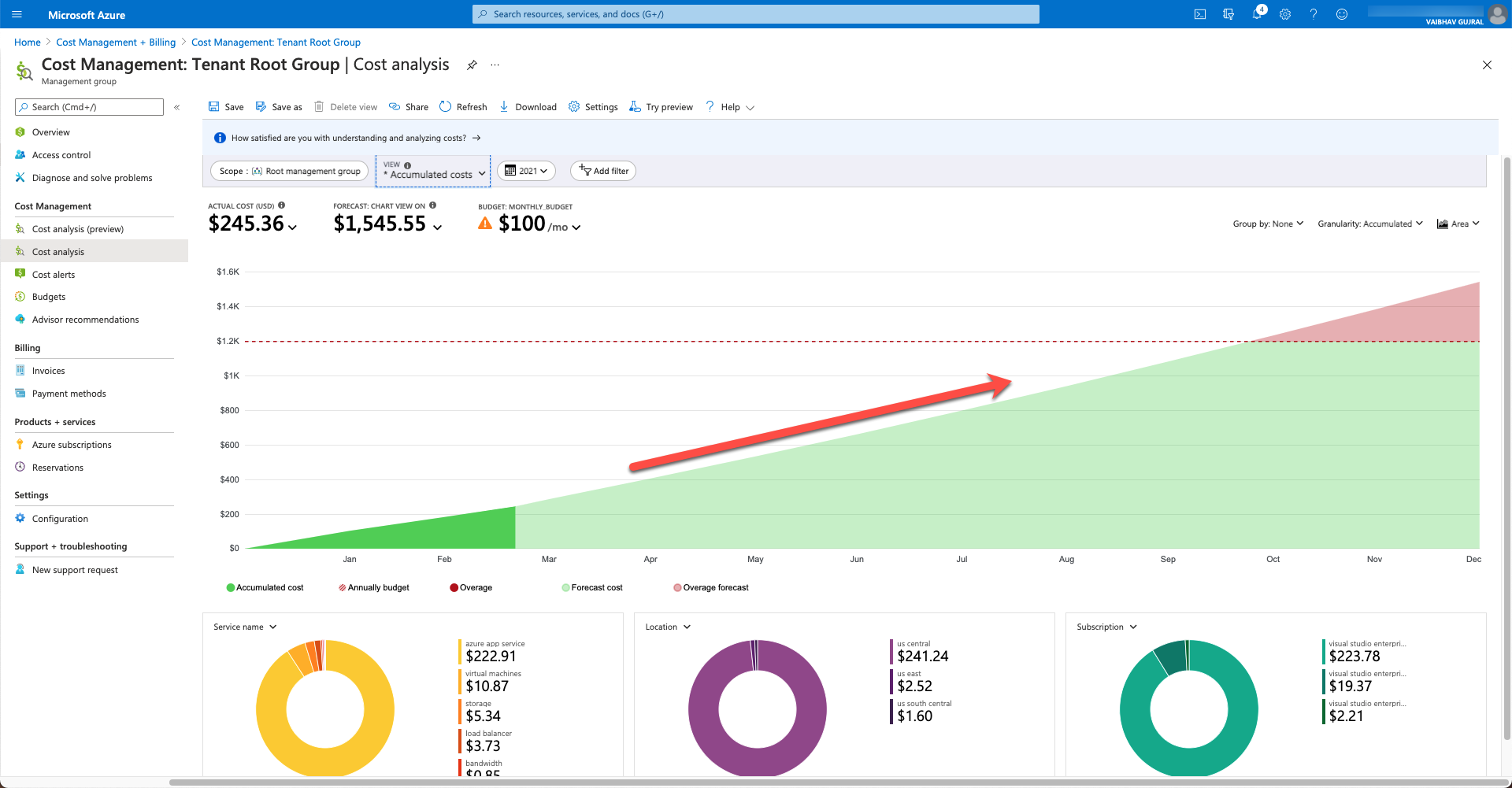Pin the Cost analysis page
The width and height of the screenshot is (1512, 788).
472,65
